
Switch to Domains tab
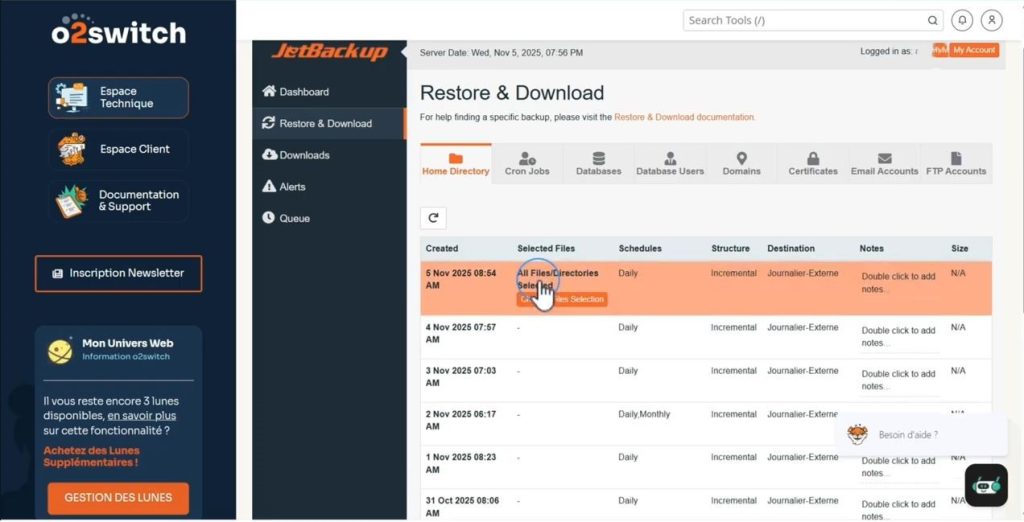click(x=741, y=164)
